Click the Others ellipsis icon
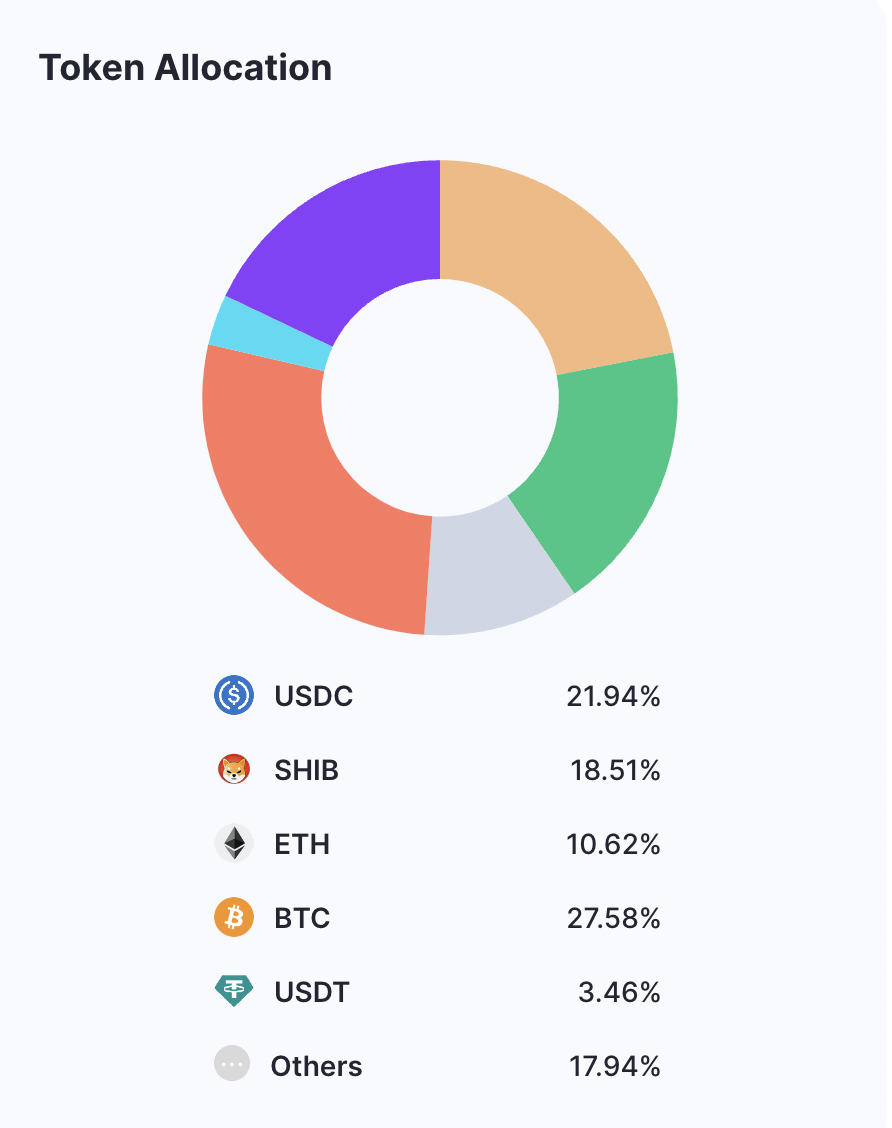 232,1064
